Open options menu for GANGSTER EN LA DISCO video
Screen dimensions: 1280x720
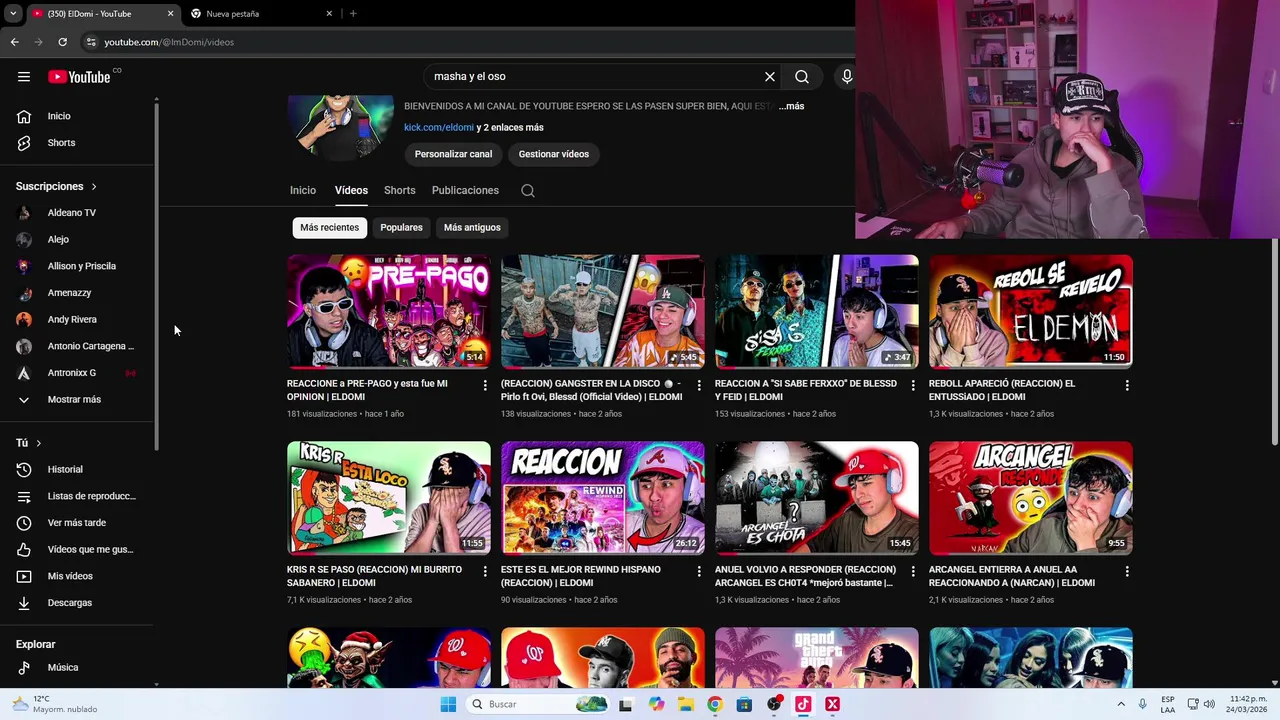tap(699, 385)
